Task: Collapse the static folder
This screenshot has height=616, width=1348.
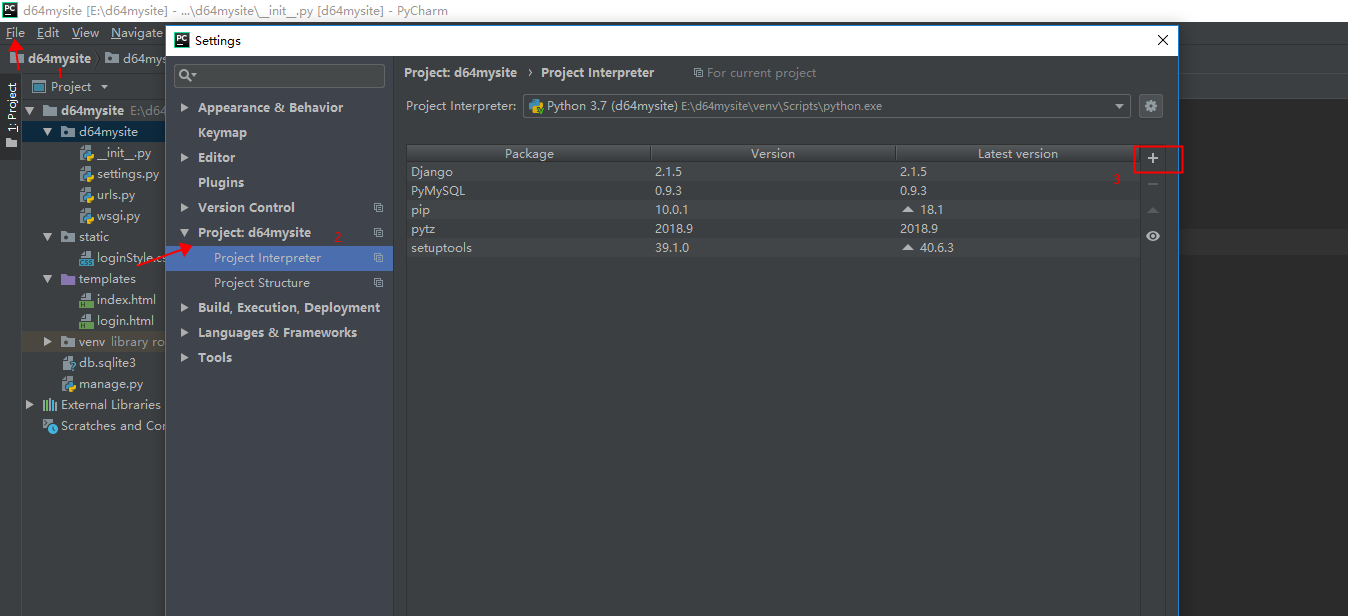Action: point(48,236)
